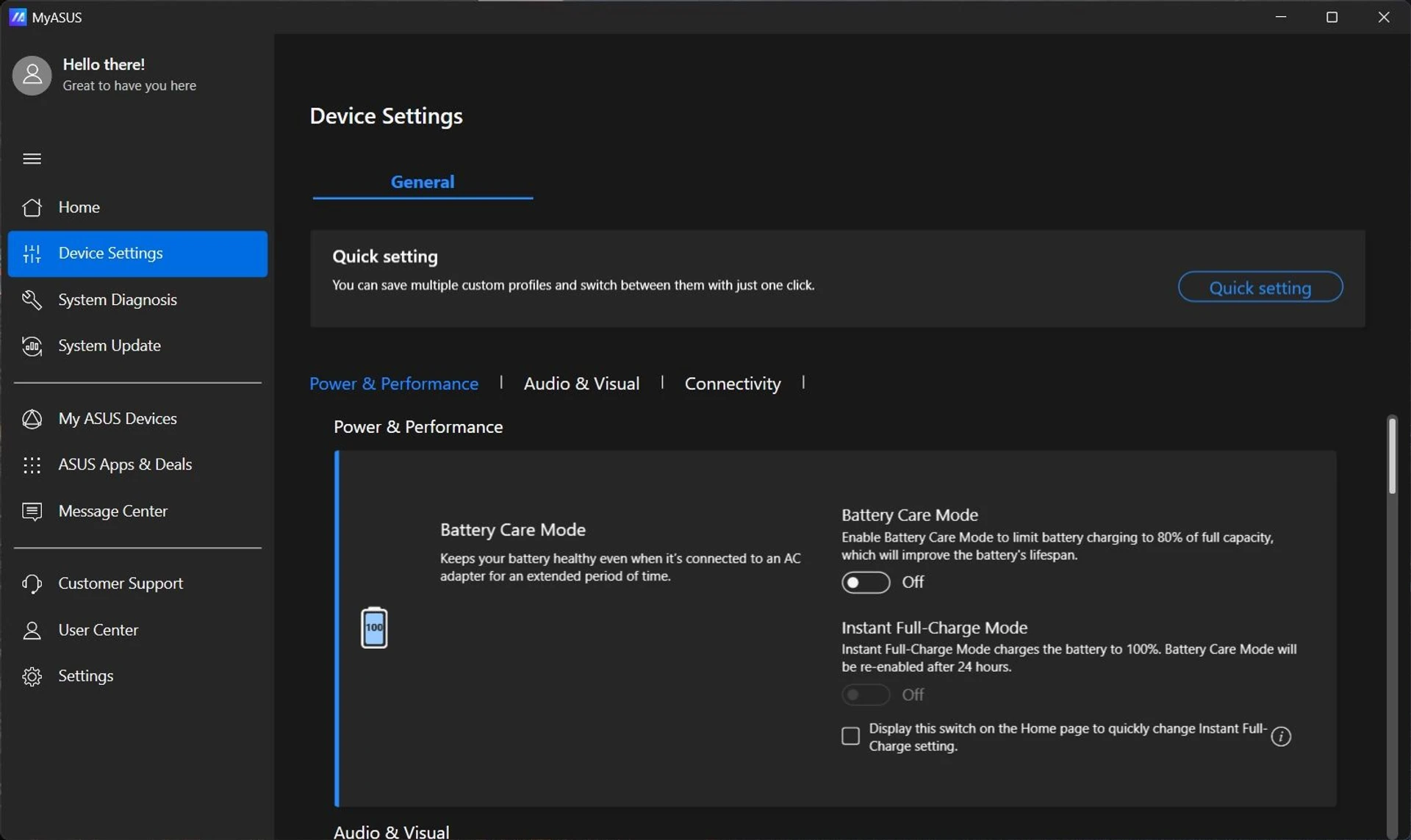Minimize the MyASUS window
Image resolution: width=1411 pixels, height=840 pixels.
click(x=1281, y=17)
